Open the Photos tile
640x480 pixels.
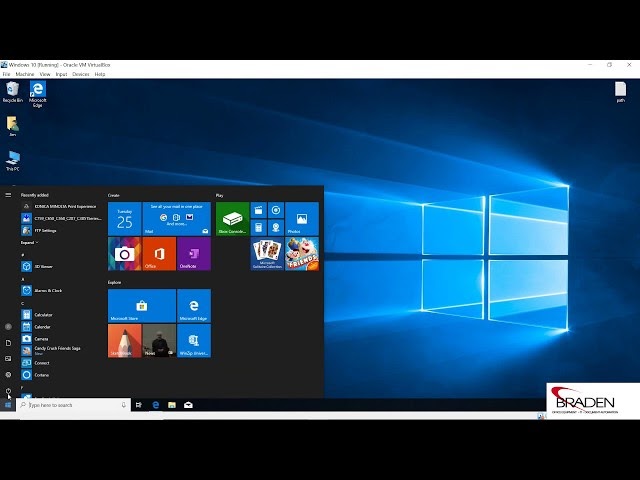pyautogui.click(x=302, y=219)
